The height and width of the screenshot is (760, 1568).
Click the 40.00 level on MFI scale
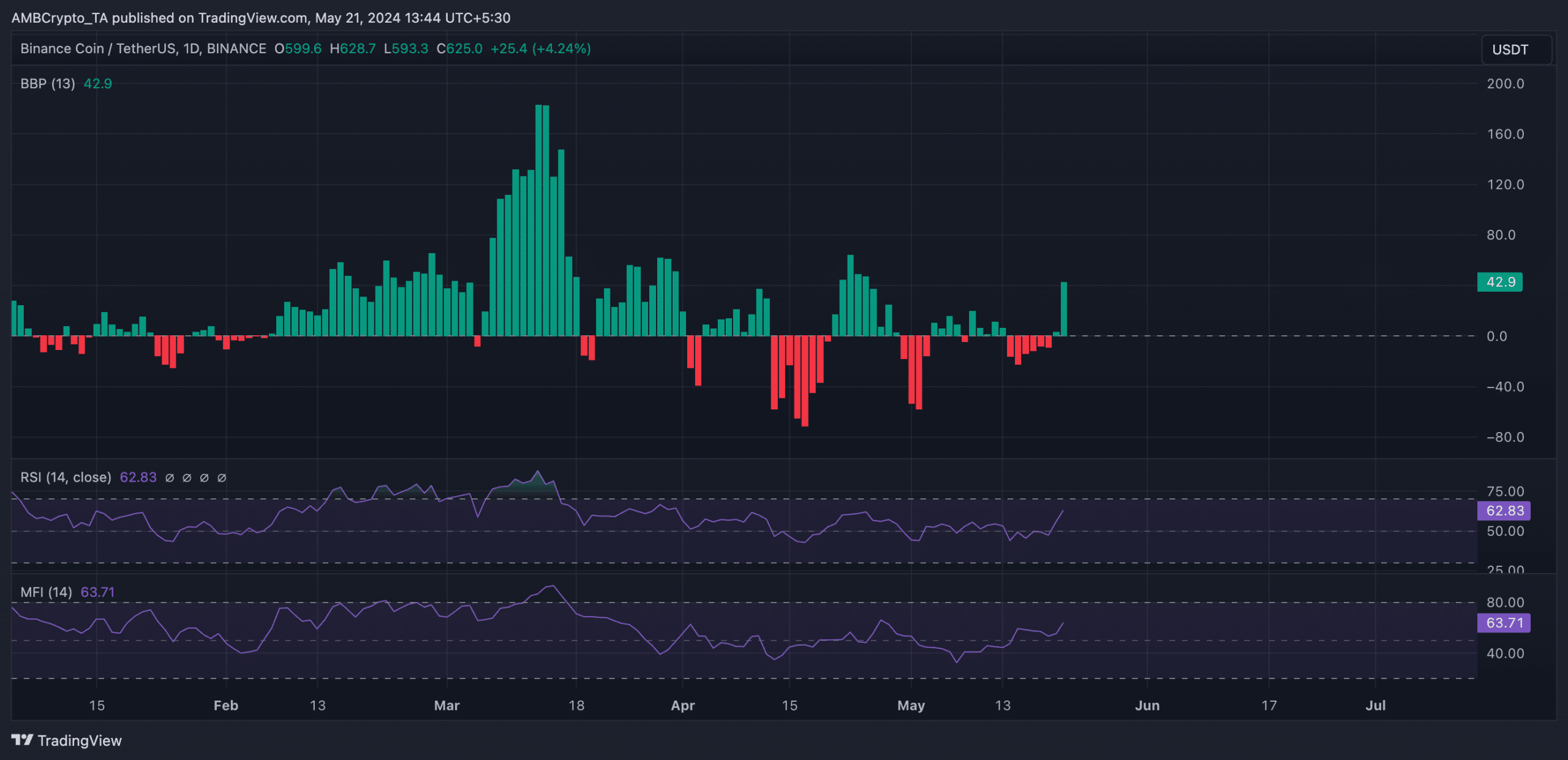coord(1506,653)
